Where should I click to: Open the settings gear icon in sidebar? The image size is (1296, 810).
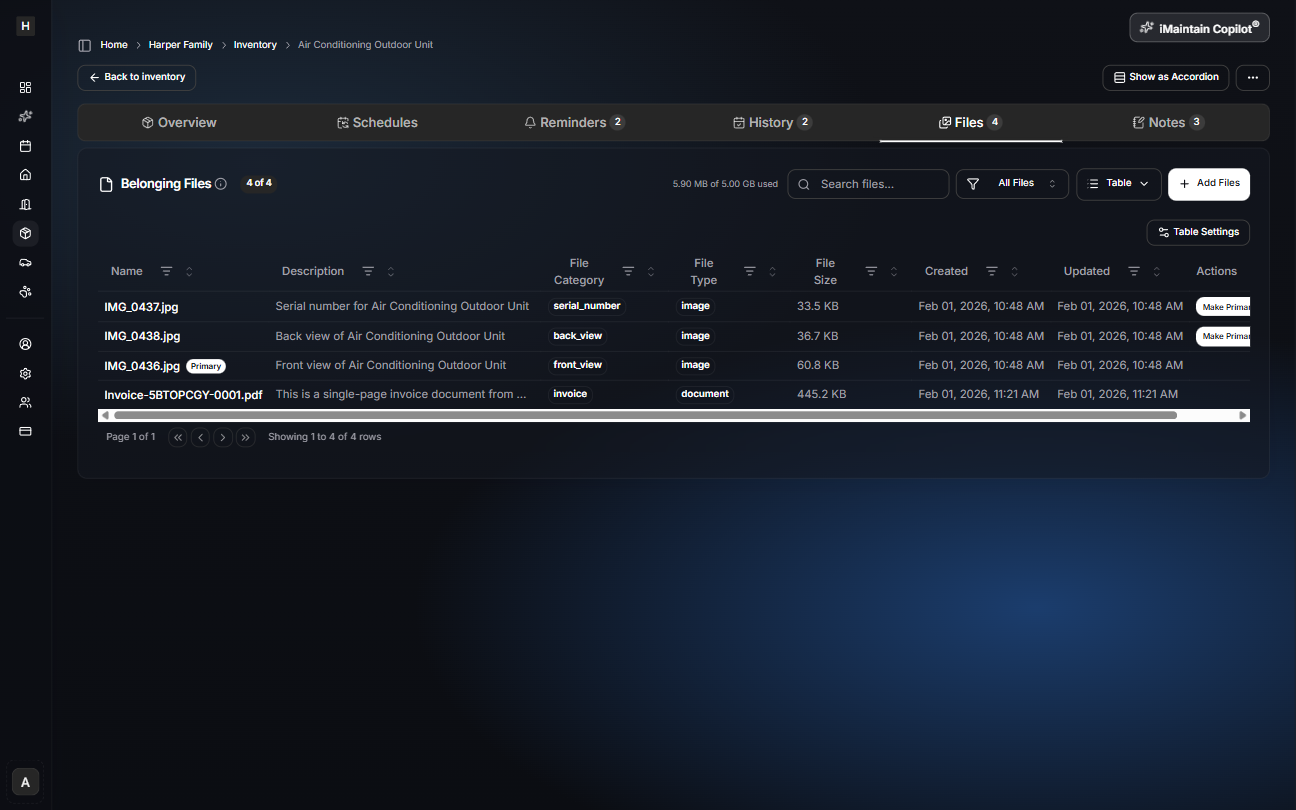[26, 373]
